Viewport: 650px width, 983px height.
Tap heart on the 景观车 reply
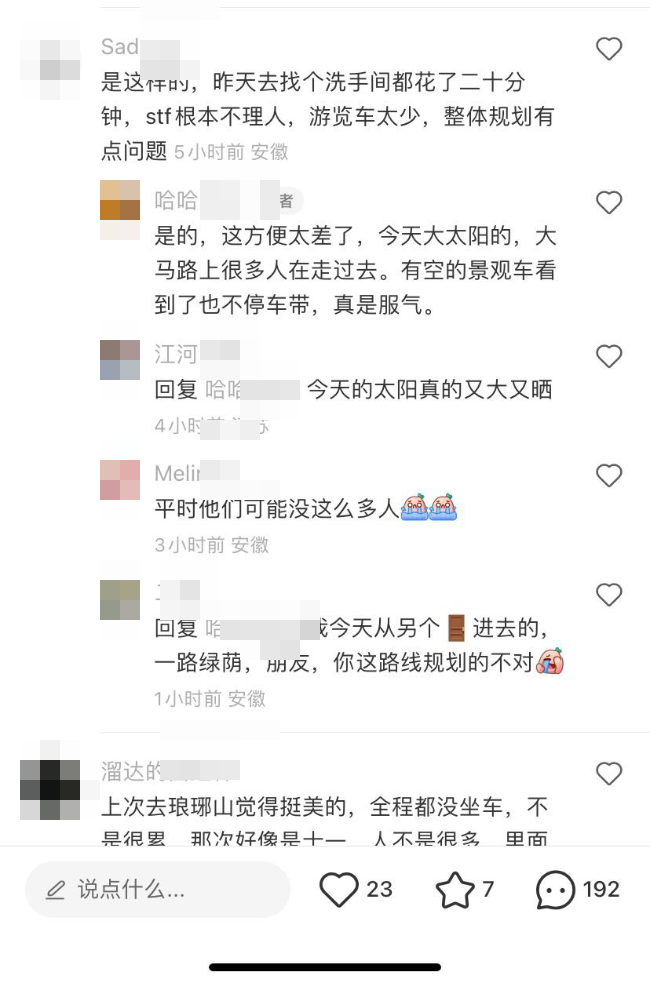point(608,202)
